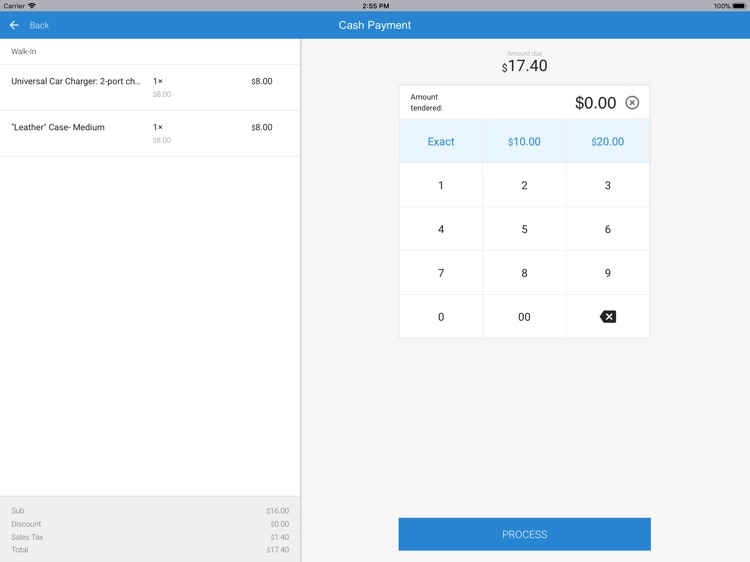
Task: Open the "Leather" Case- Medium line item
Action: (150, 133)
